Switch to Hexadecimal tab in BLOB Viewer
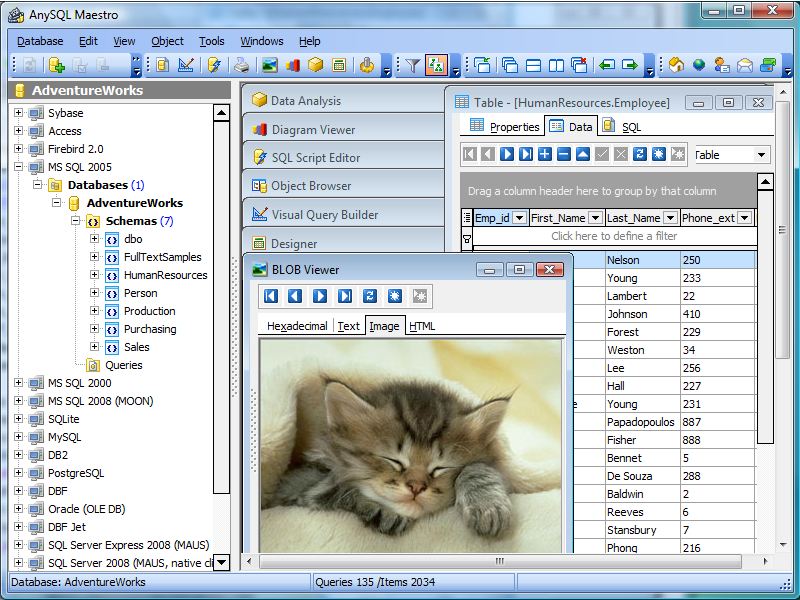Screen dimensions: 800x600 point(297,326)
